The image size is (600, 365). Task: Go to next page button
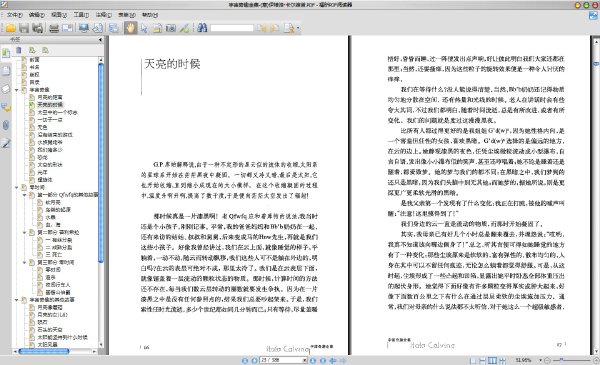313,360
